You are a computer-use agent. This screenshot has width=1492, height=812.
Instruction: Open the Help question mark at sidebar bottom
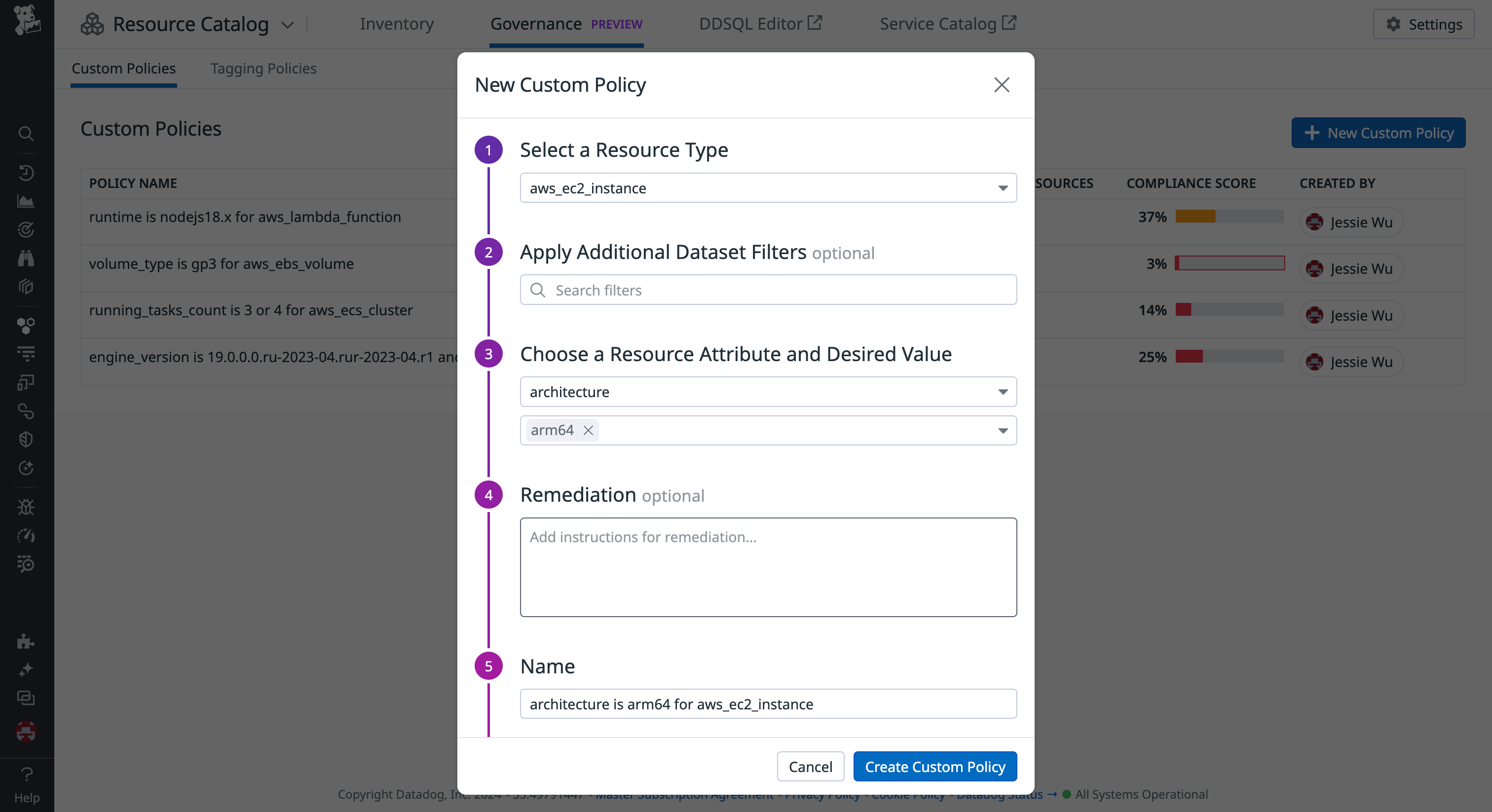[26, 775]
